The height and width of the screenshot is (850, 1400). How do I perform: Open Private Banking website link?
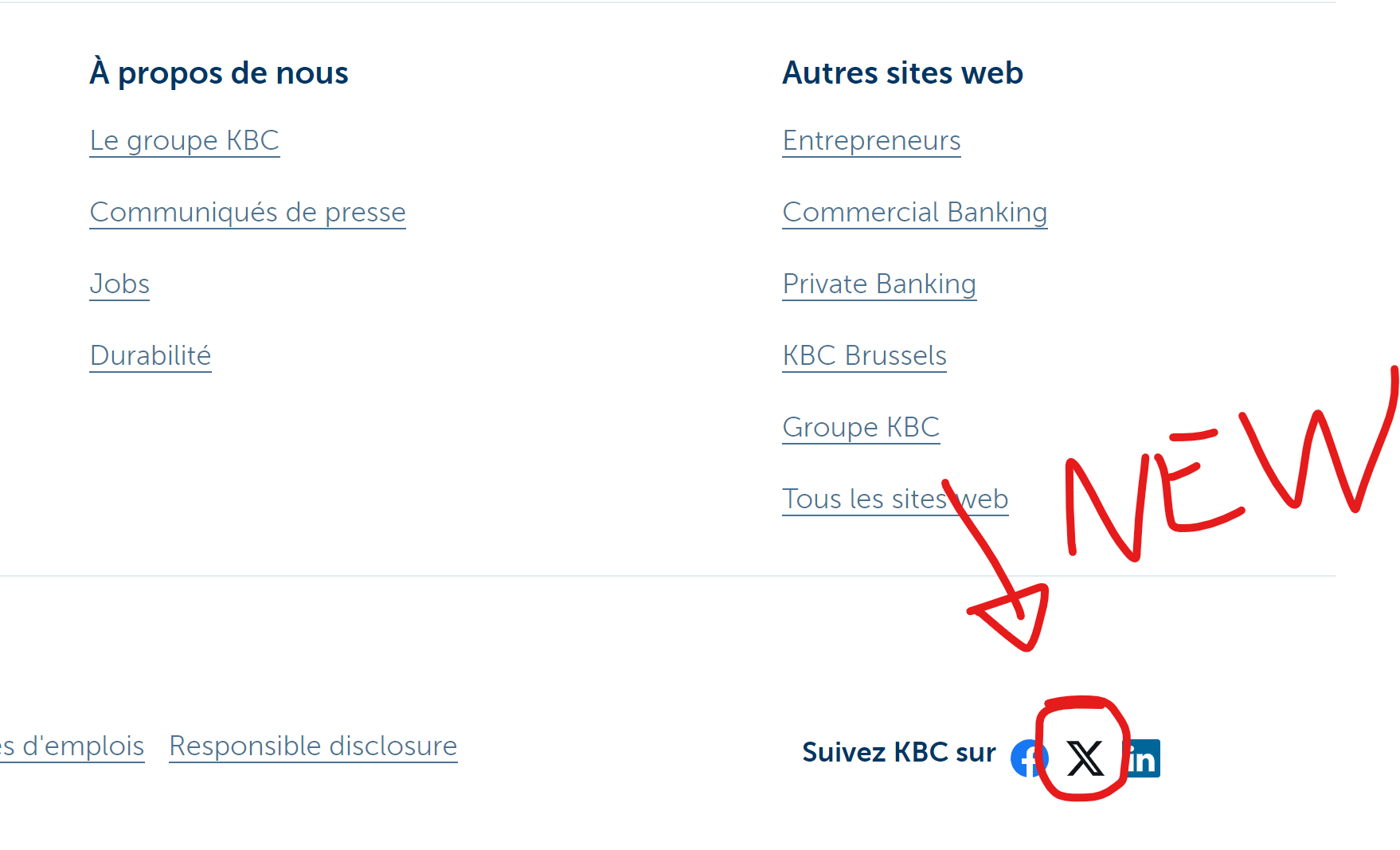coord(879,284)
